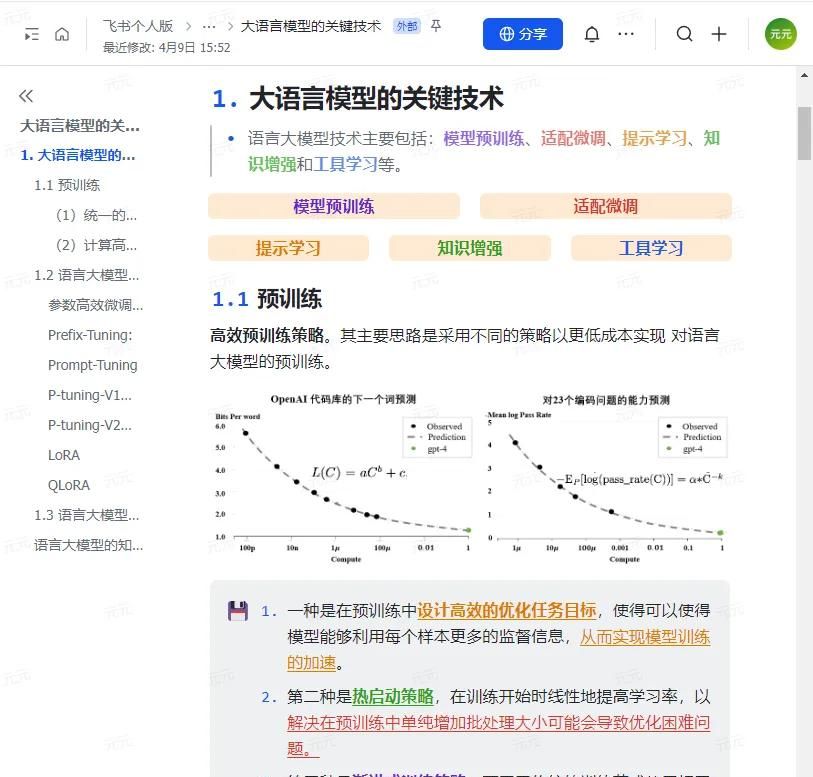This screenshot has width=813, height=777.
Task: Click the sidebar navigation icon top-left
Action: click(x=30, y=33)
